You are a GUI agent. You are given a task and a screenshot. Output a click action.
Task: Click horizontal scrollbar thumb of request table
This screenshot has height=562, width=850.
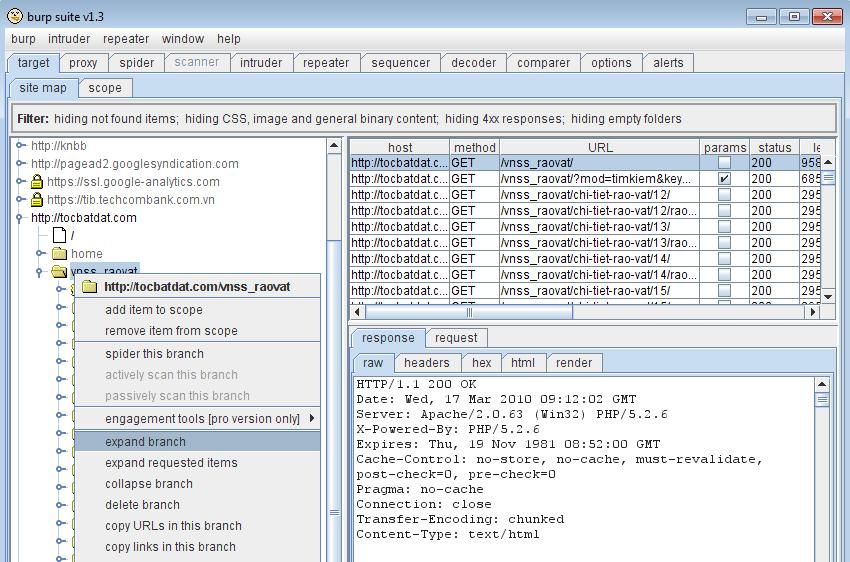468,311
